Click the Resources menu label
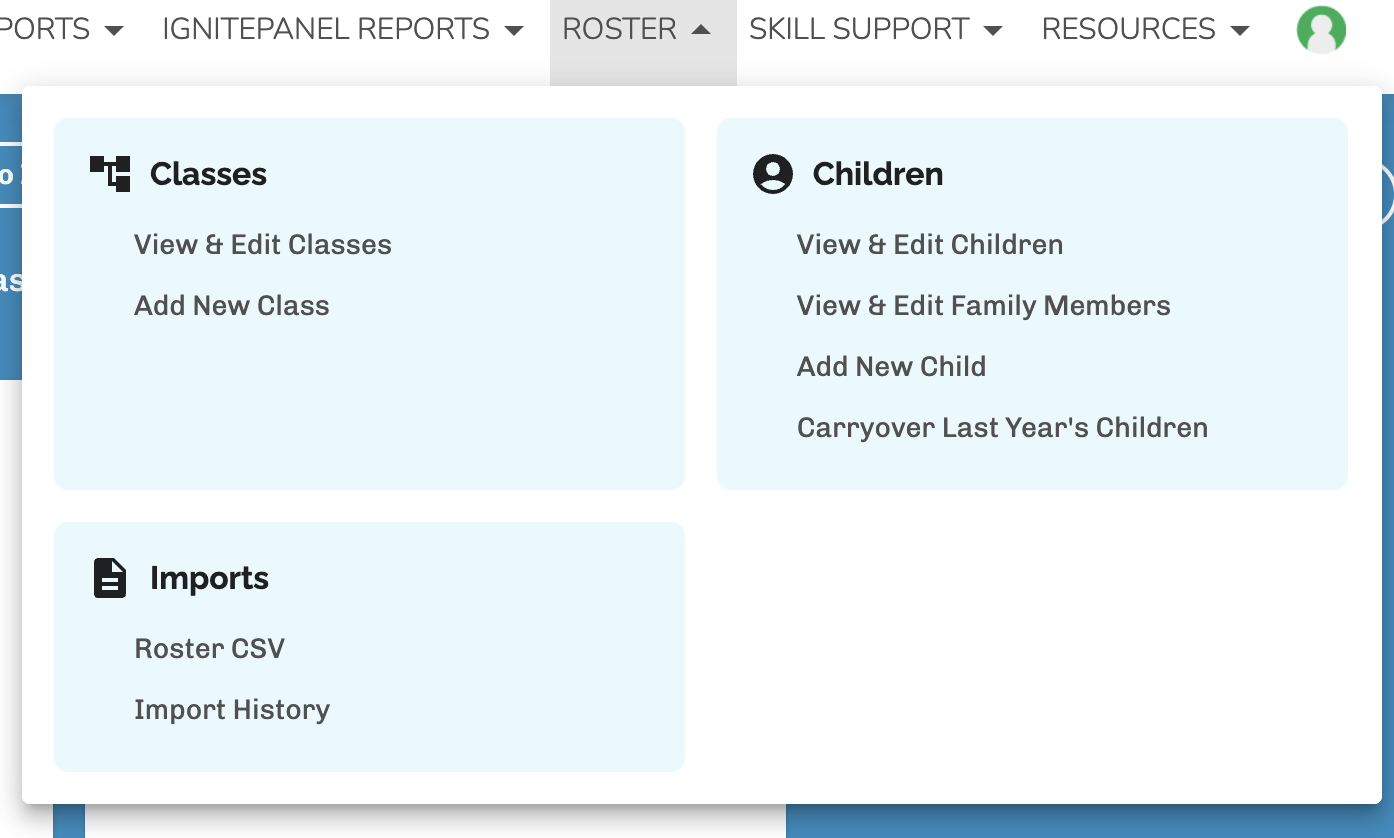Screen dimensions: 1394x838 click(1128, 30)
